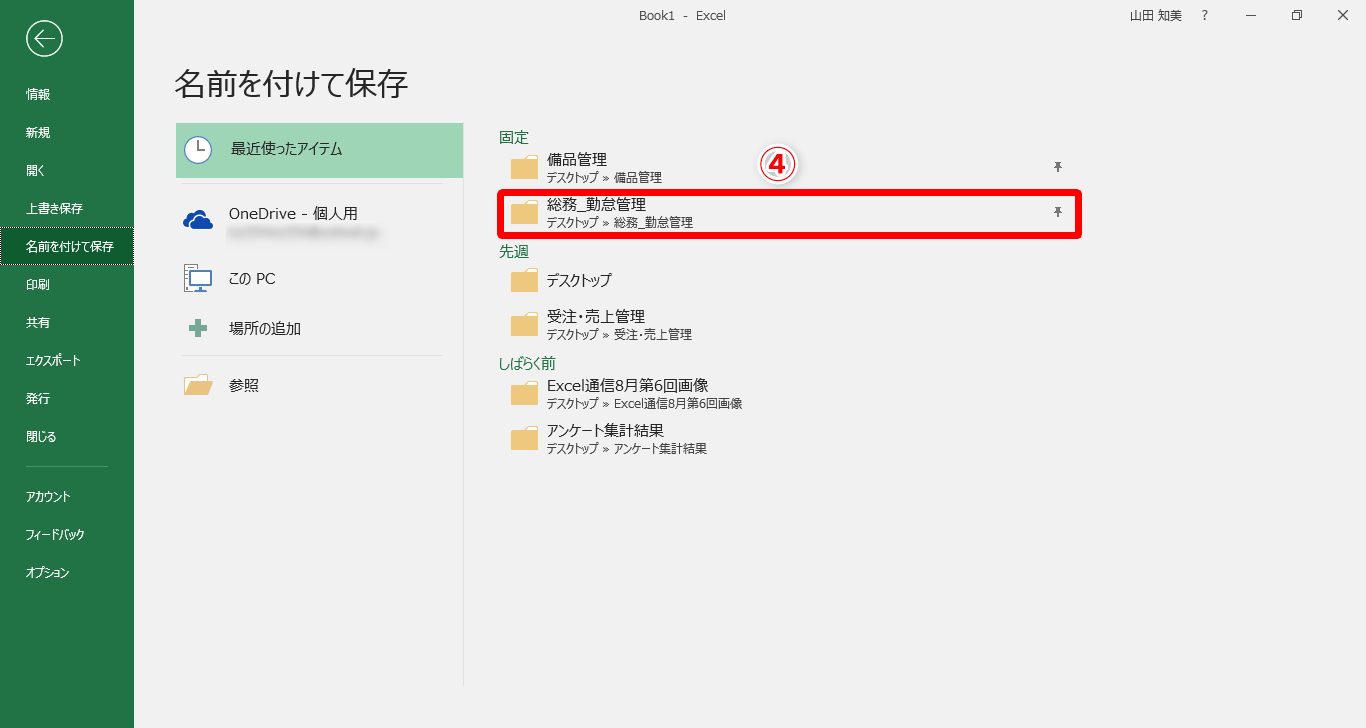Viewport: 1366px width, 728px height.
Task: Open the 情報 menu item
Action: click(x=38, y=94)
